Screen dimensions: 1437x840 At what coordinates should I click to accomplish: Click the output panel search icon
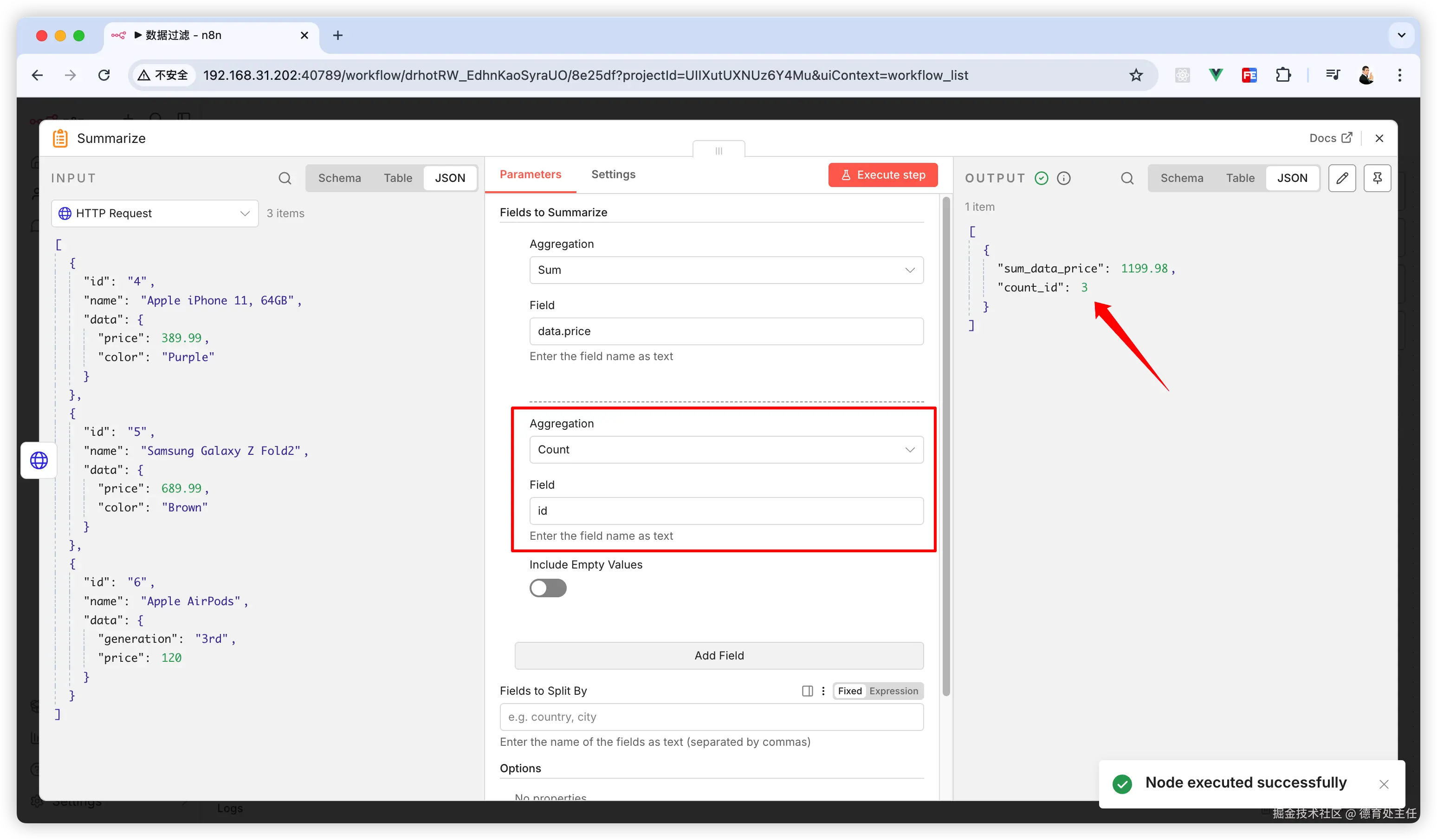coord(1127,179)
